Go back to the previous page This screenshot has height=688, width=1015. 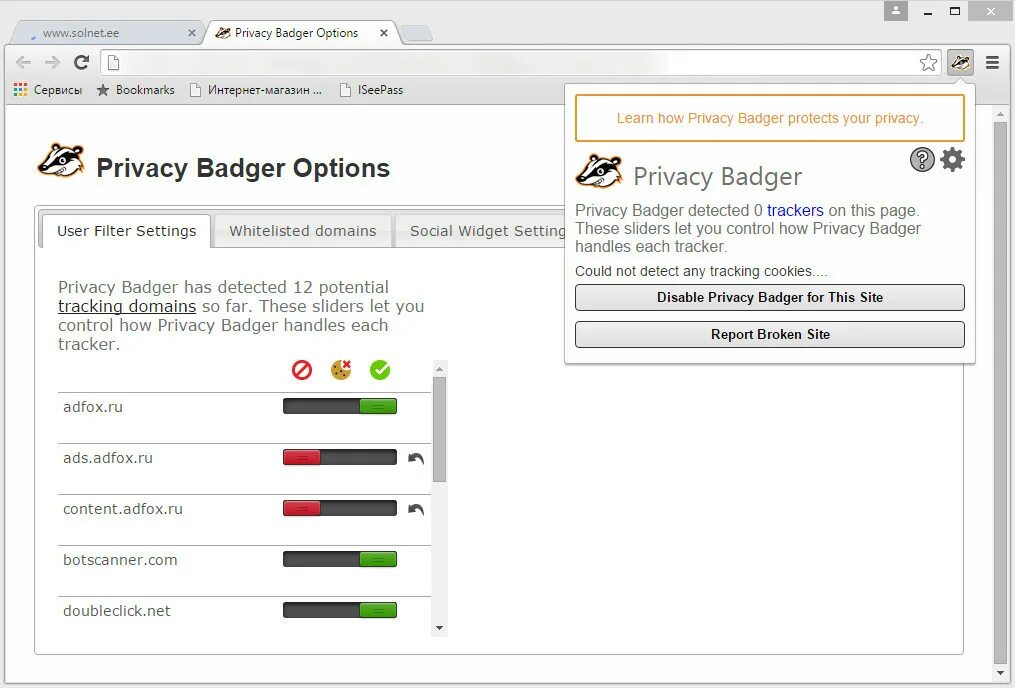click(23, 62)
